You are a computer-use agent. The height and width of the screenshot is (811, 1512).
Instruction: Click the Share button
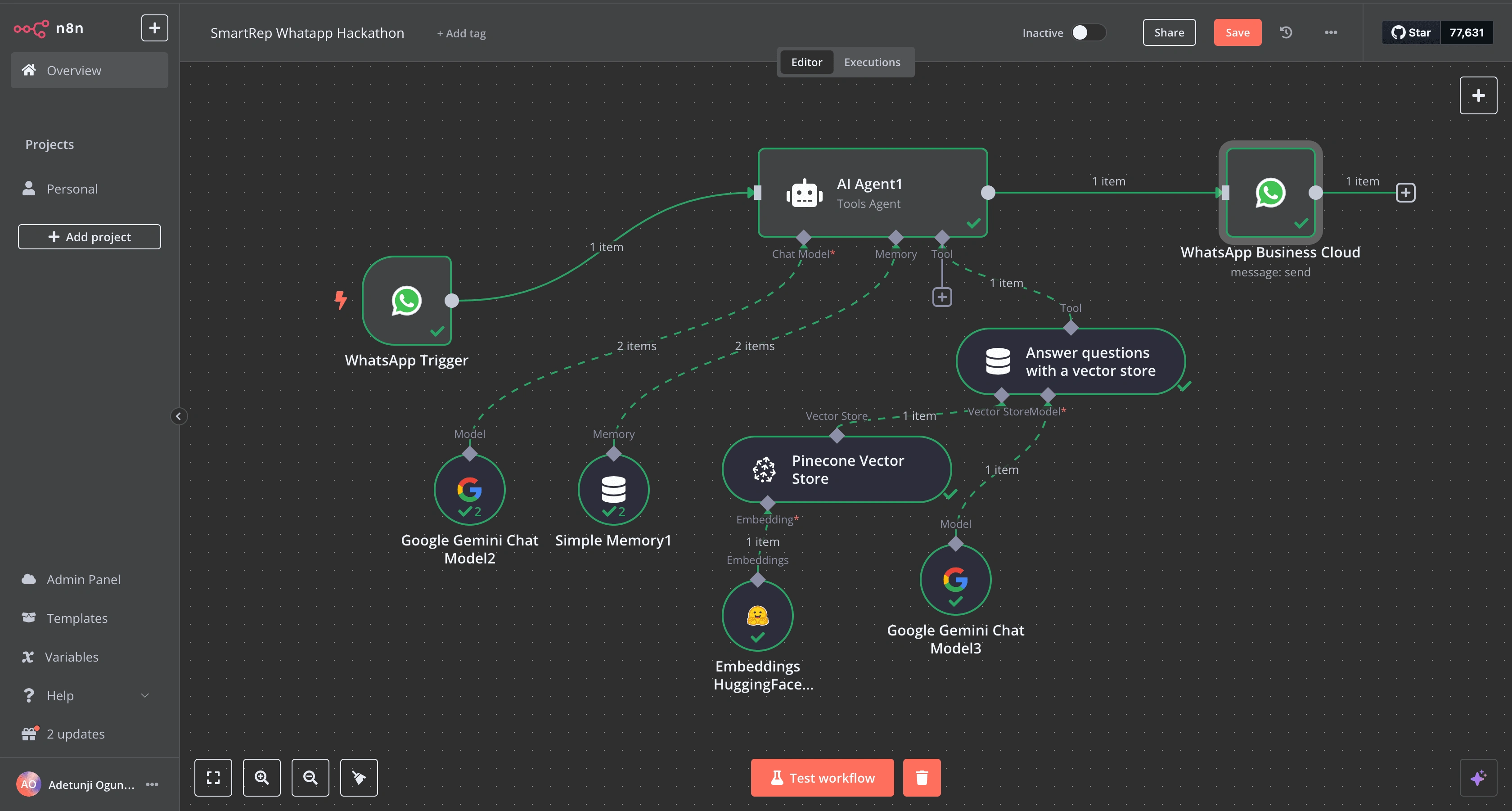pyautogui.click(x=1169, y=33)
